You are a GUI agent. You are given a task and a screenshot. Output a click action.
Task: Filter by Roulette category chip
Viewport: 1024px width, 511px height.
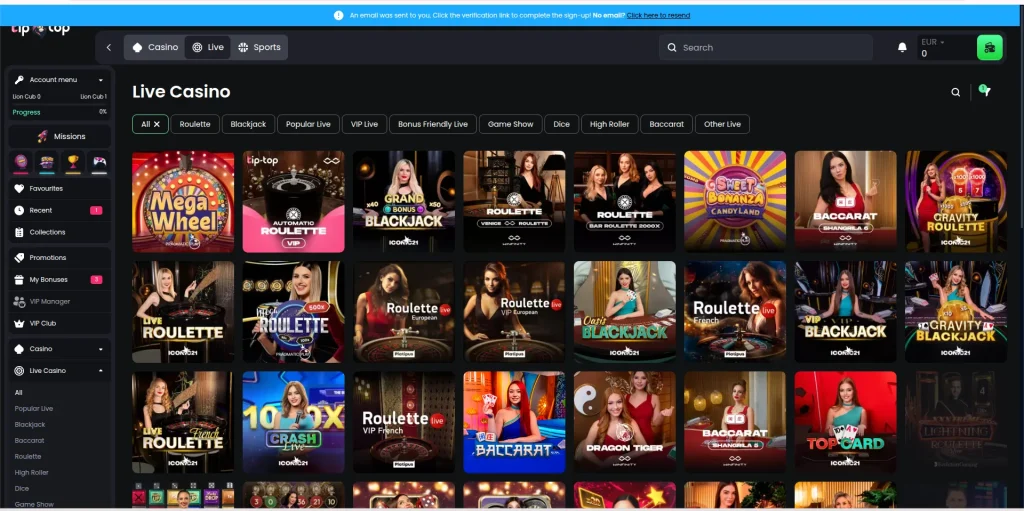point(195,124)
